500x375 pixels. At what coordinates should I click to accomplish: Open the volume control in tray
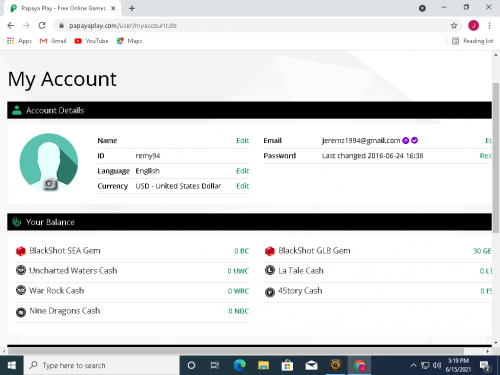click(437, 365)
